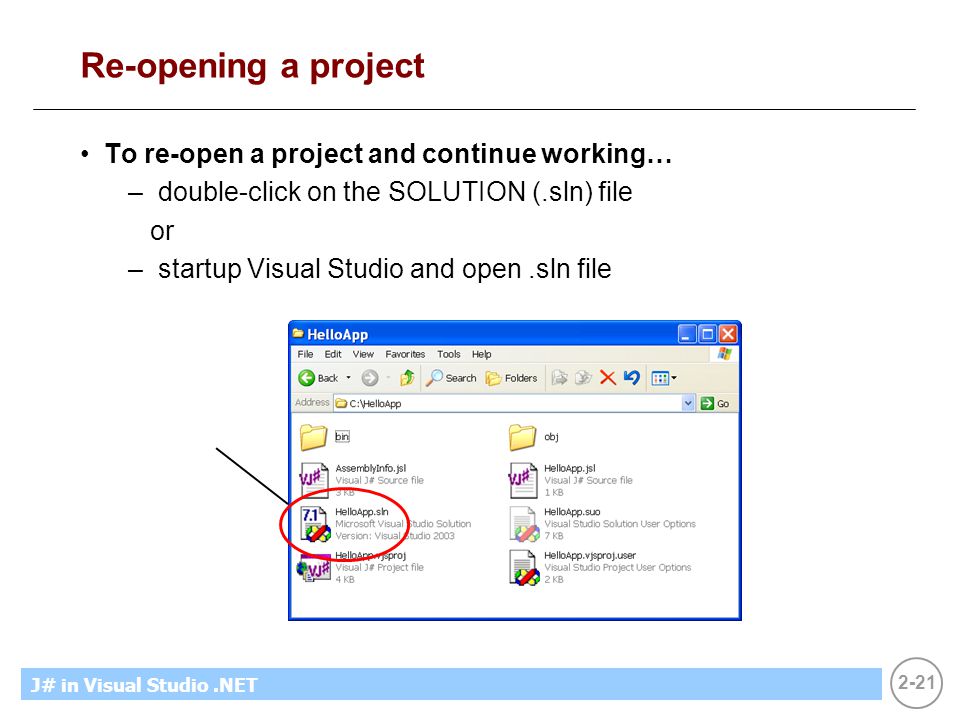Image resolution: width=960 pixels, height=720 pixels.
Task: Close the HelloApp window
Action: 727,334
